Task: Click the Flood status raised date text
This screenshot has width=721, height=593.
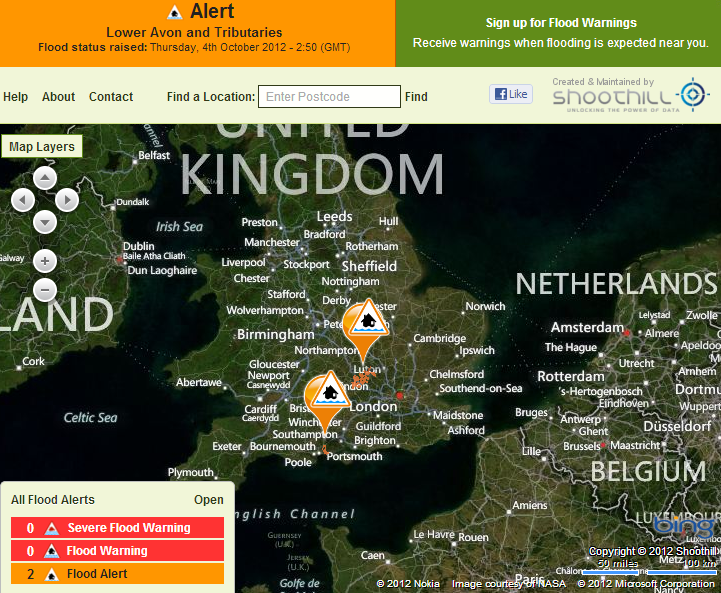Action: (194, 47)
